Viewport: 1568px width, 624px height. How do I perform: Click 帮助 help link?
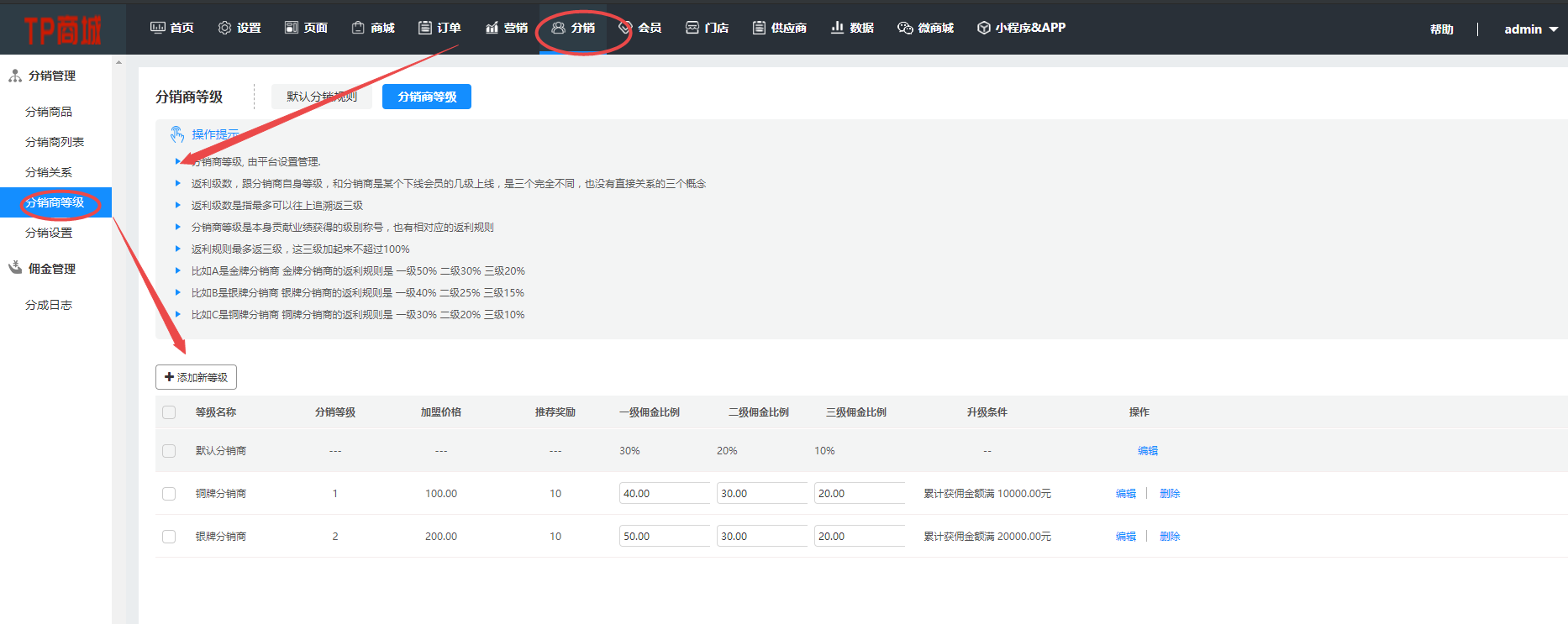pos(1442,29)
